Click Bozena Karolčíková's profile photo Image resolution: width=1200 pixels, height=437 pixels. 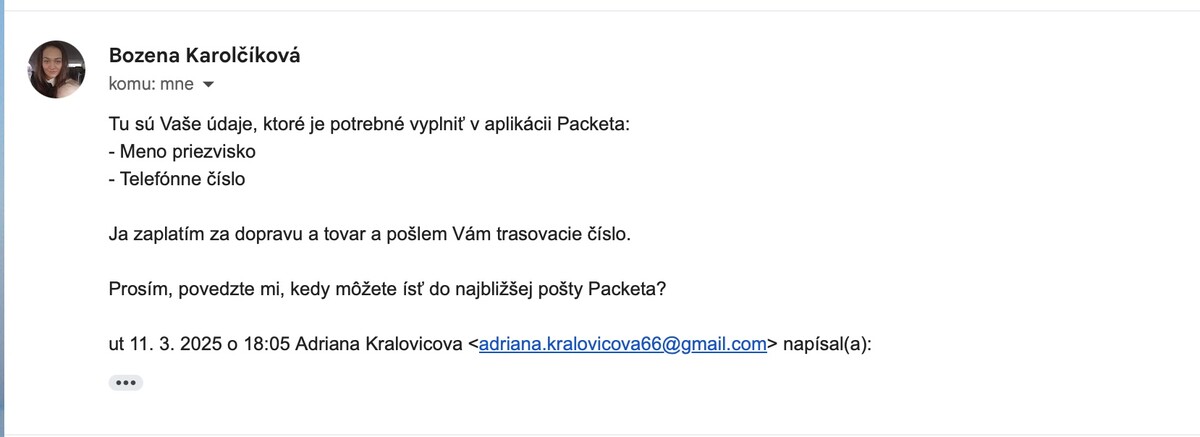[56, 69]
